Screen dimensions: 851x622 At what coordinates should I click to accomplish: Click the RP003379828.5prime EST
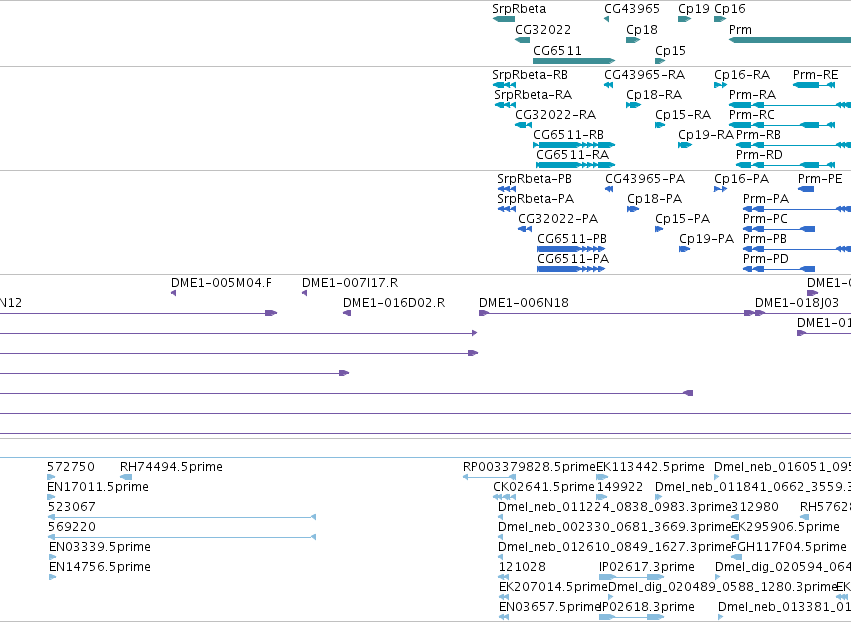[x=490, y=477]
